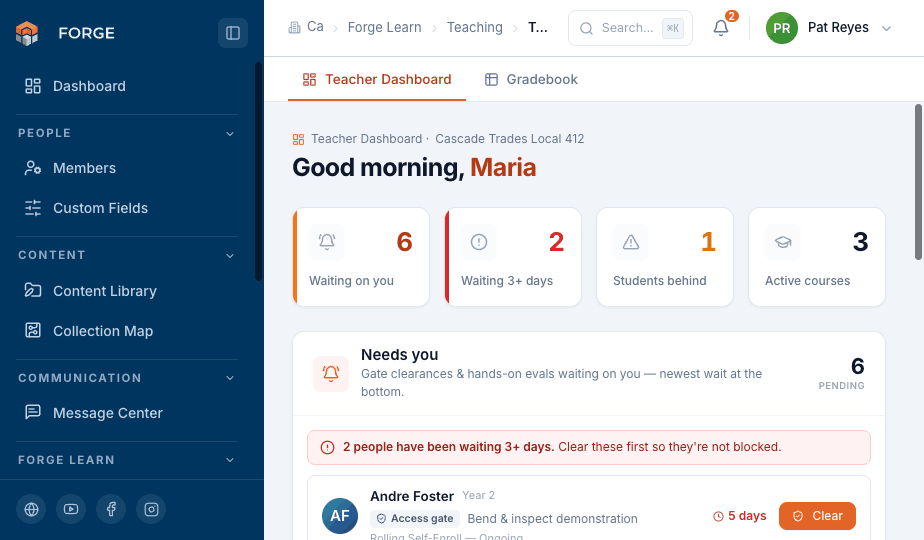Click the 6 PENDING count
The height and width of the screenshot is (540, 924).
click(x=842, y=373)
